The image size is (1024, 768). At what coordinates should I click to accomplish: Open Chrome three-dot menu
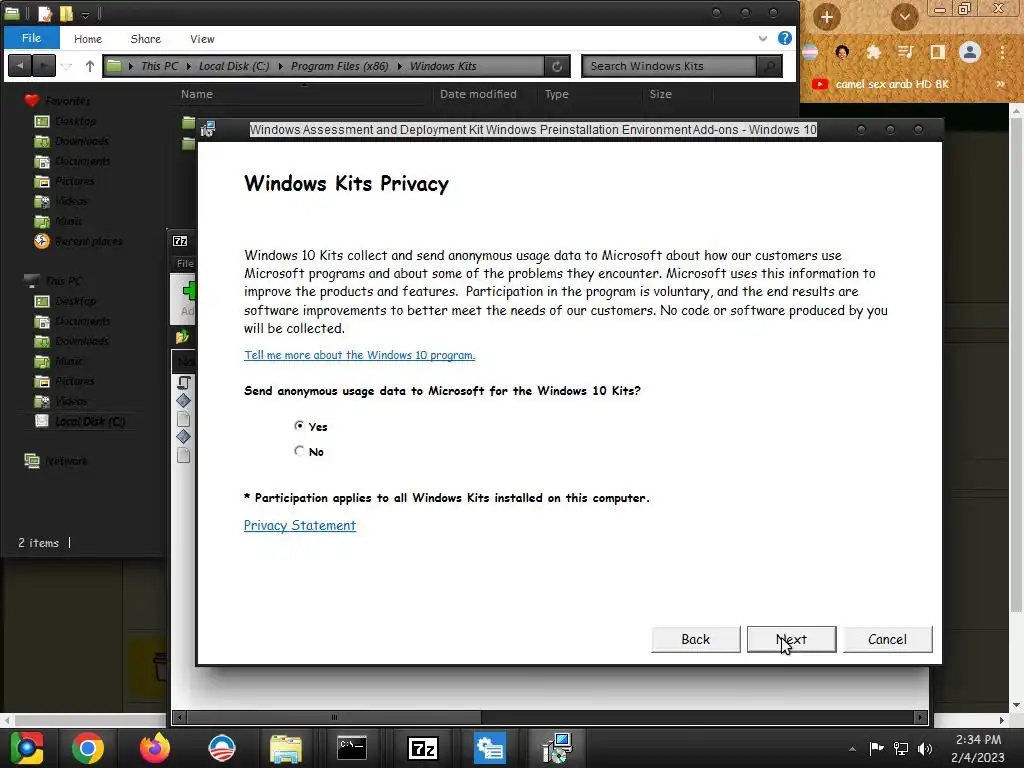click(x=1002, y=52)
